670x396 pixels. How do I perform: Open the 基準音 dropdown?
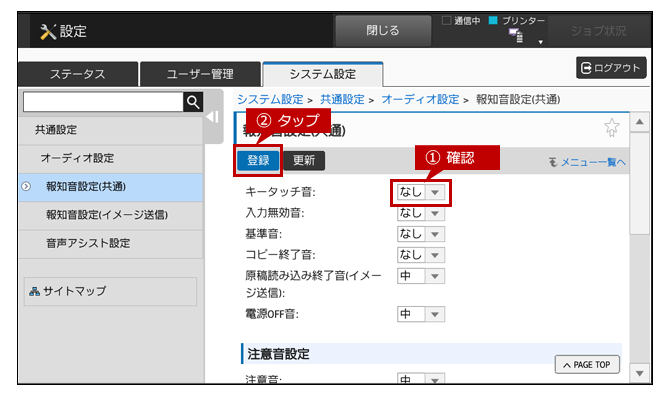(x=421, y=234)
